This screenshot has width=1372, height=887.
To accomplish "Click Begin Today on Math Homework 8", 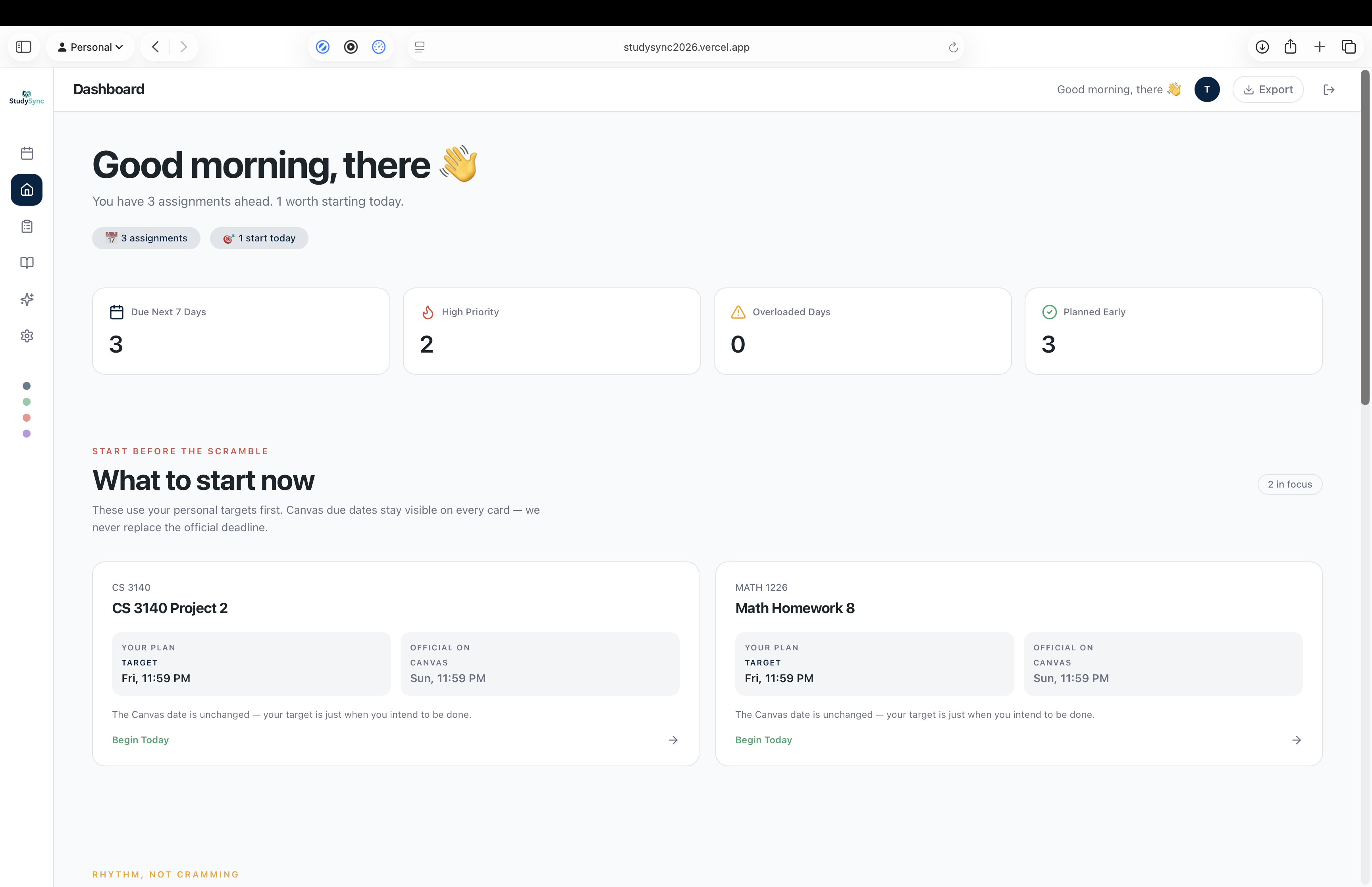I will [763, 740].
